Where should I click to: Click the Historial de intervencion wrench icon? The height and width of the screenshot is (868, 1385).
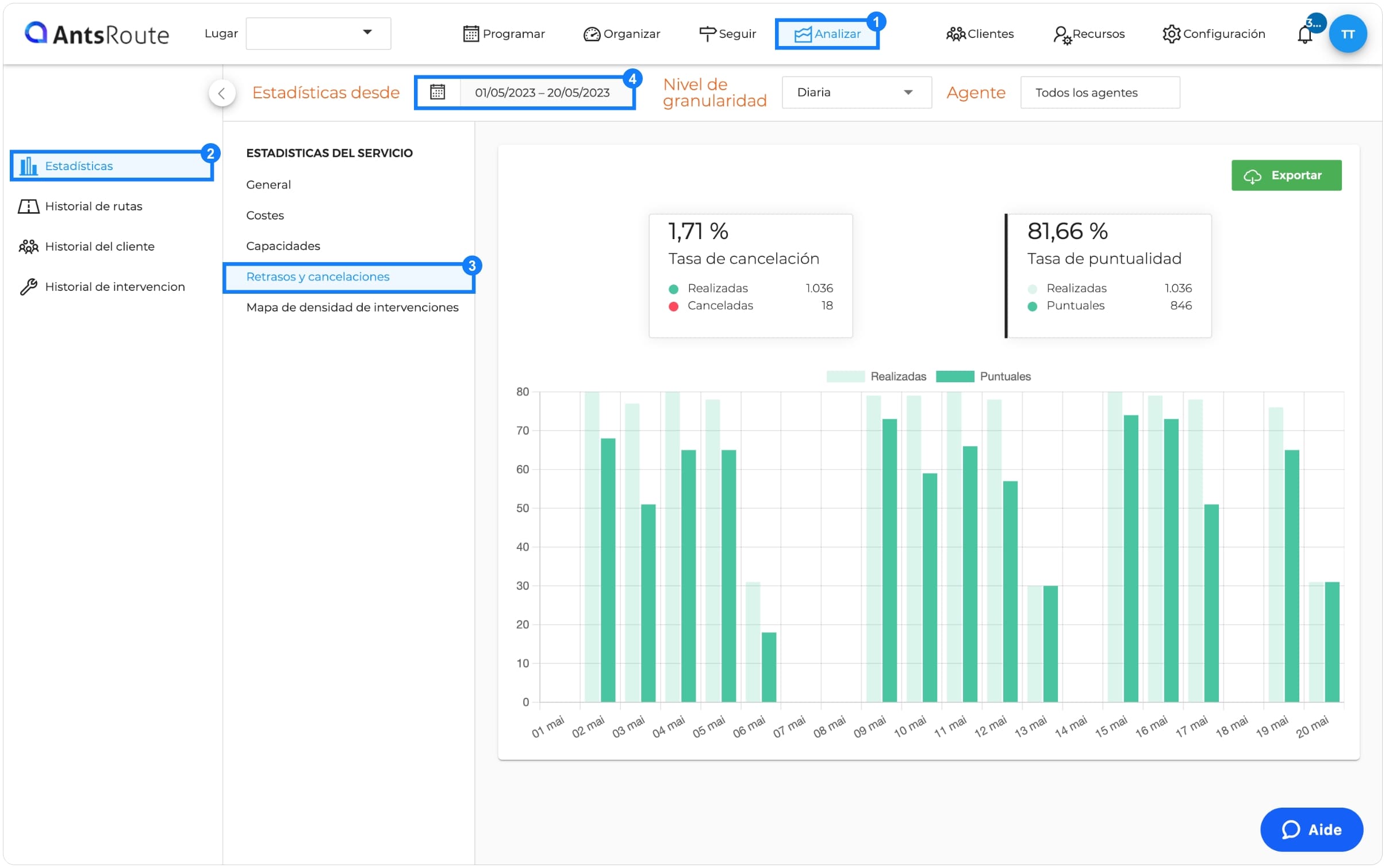pyautogui.click(x=28, y=287)
